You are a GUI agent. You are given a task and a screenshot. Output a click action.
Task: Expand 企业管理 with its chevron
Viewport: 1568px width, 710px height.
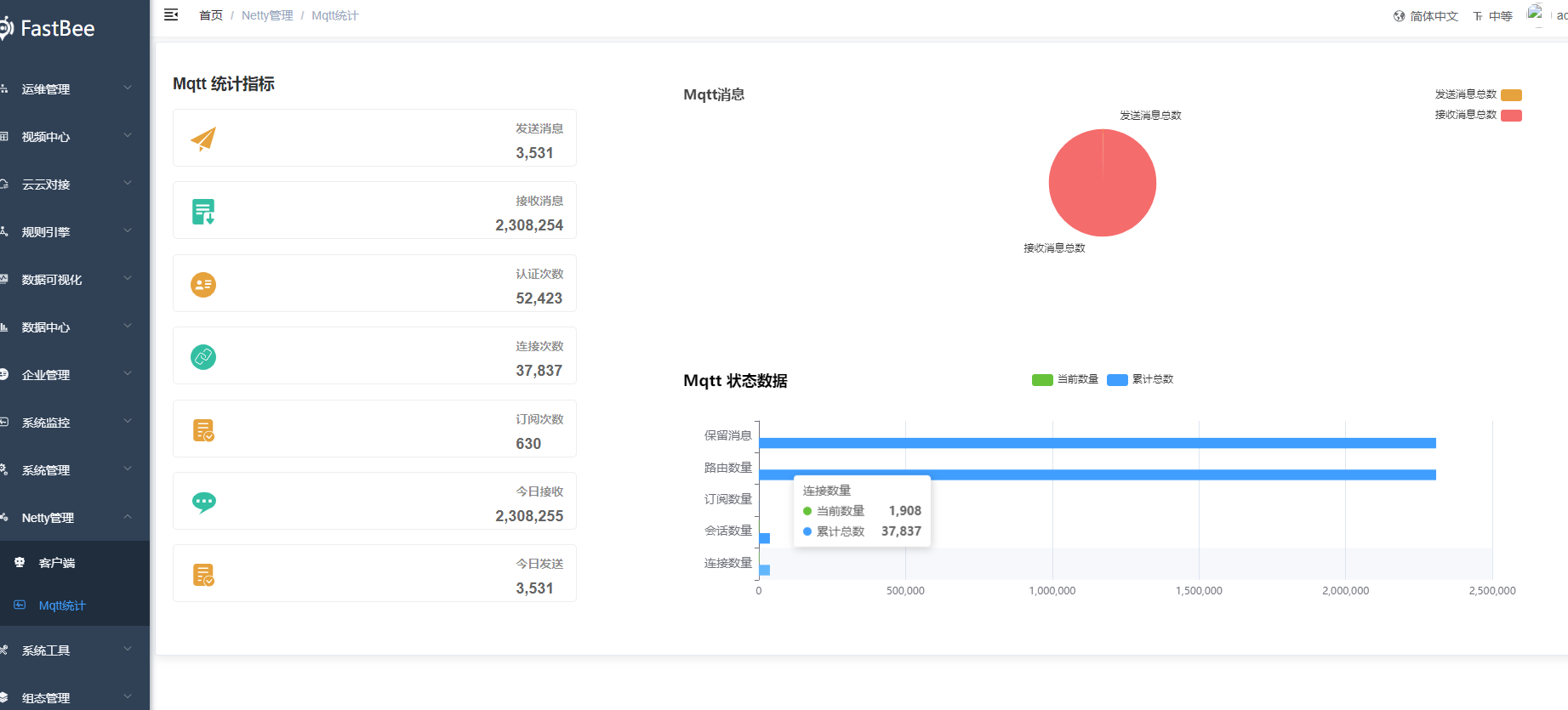(128, 373)
